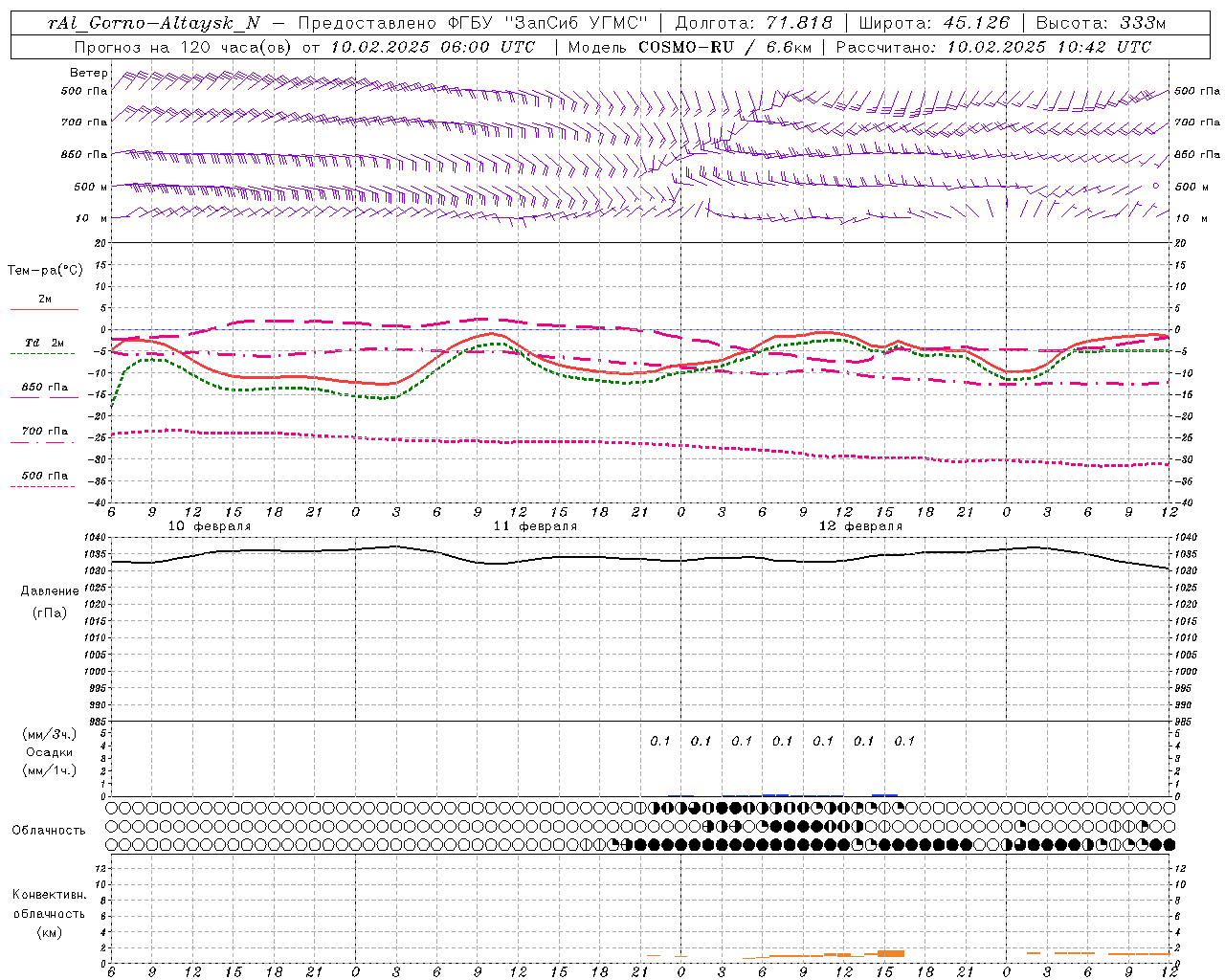Click the 10 февраля date label
The width and height of the screenshot is (1225, 980).
tap(210, 526)
